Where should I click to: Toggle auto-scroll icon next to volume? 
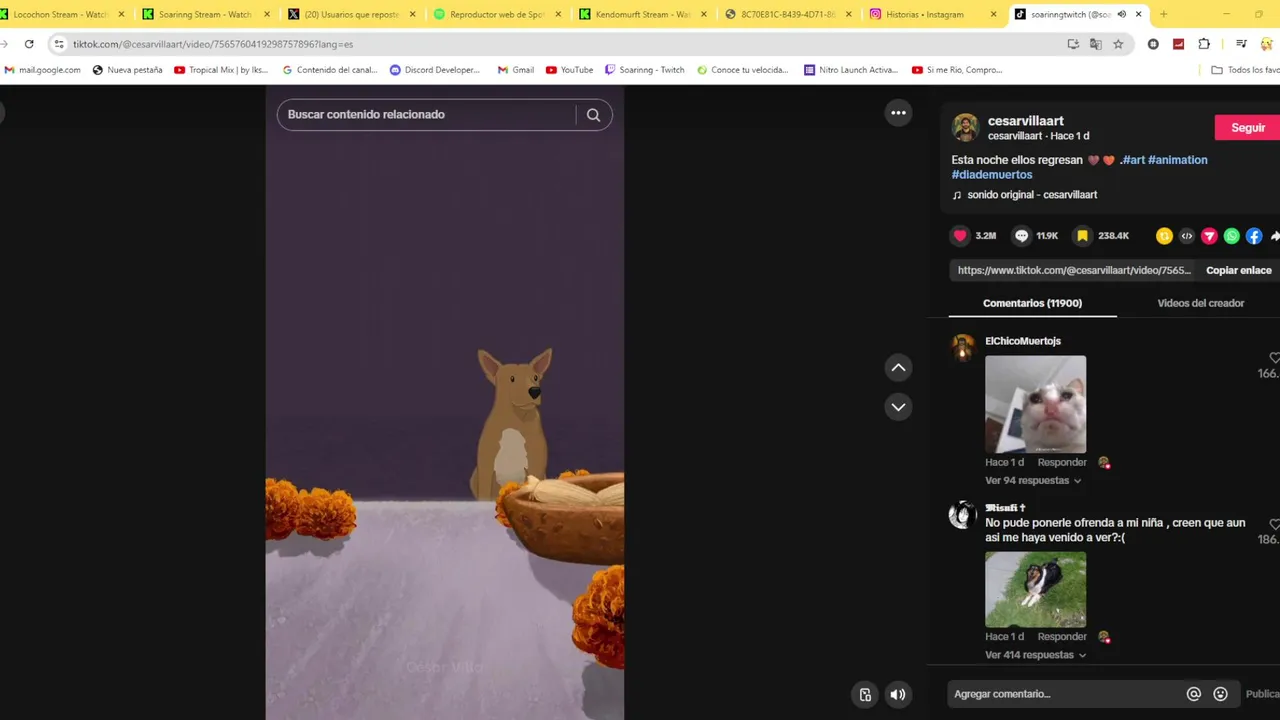click(865, 695)
